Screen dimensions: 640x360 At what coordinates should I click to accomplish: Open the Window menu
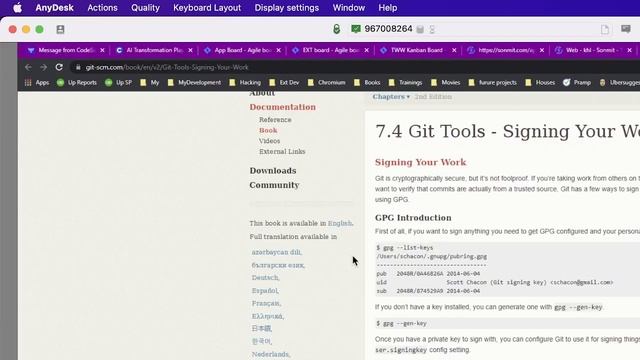pos(349,8)
